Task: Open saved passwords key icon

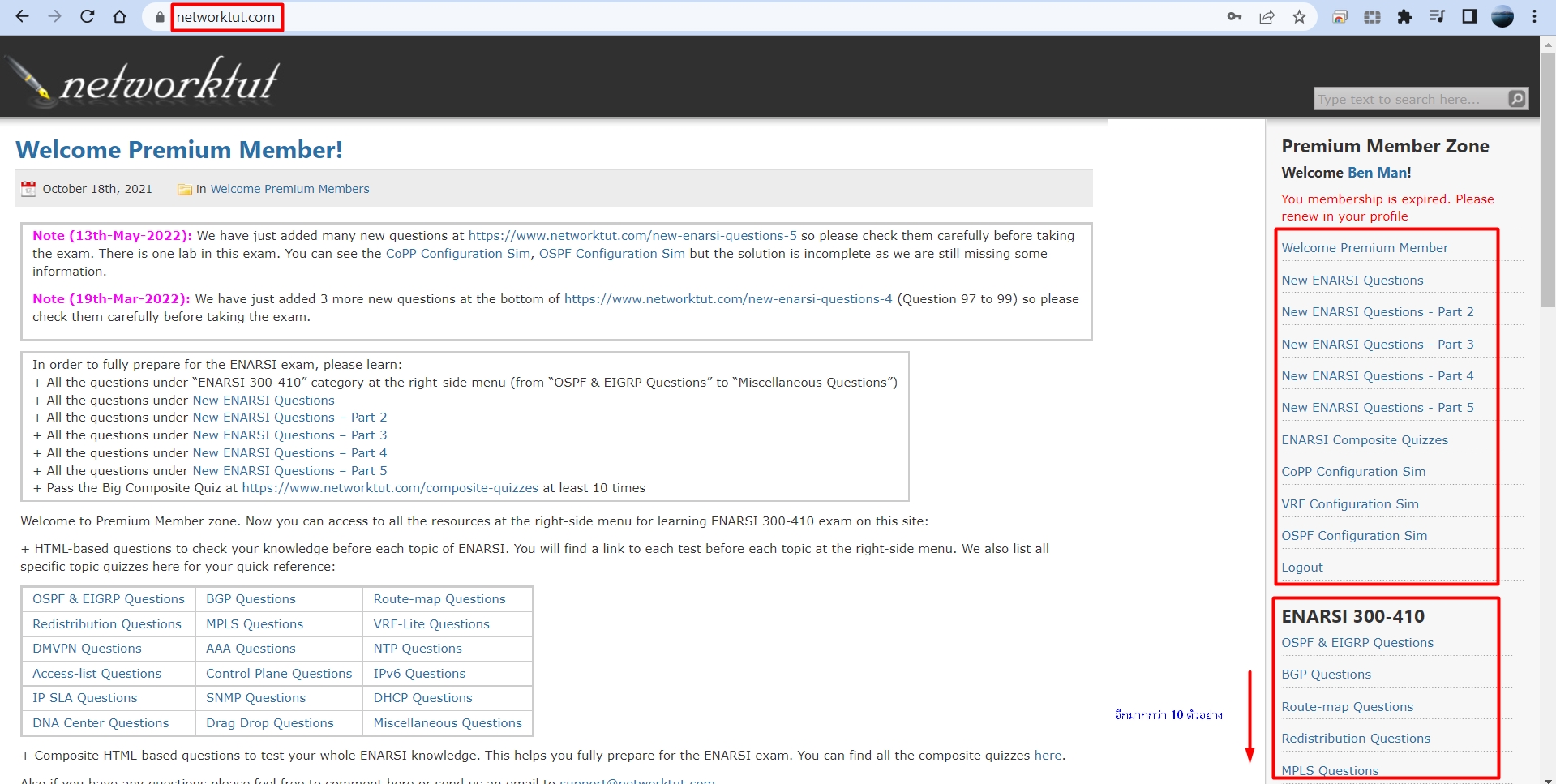Action: tap(1234, 16)
